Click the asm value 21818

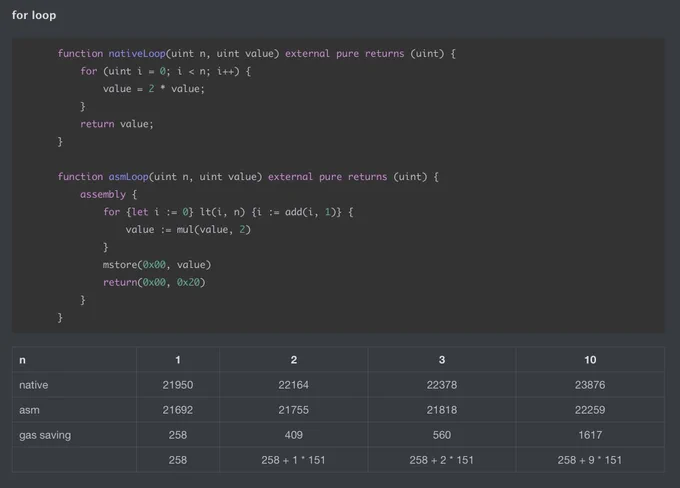(442, 410)
